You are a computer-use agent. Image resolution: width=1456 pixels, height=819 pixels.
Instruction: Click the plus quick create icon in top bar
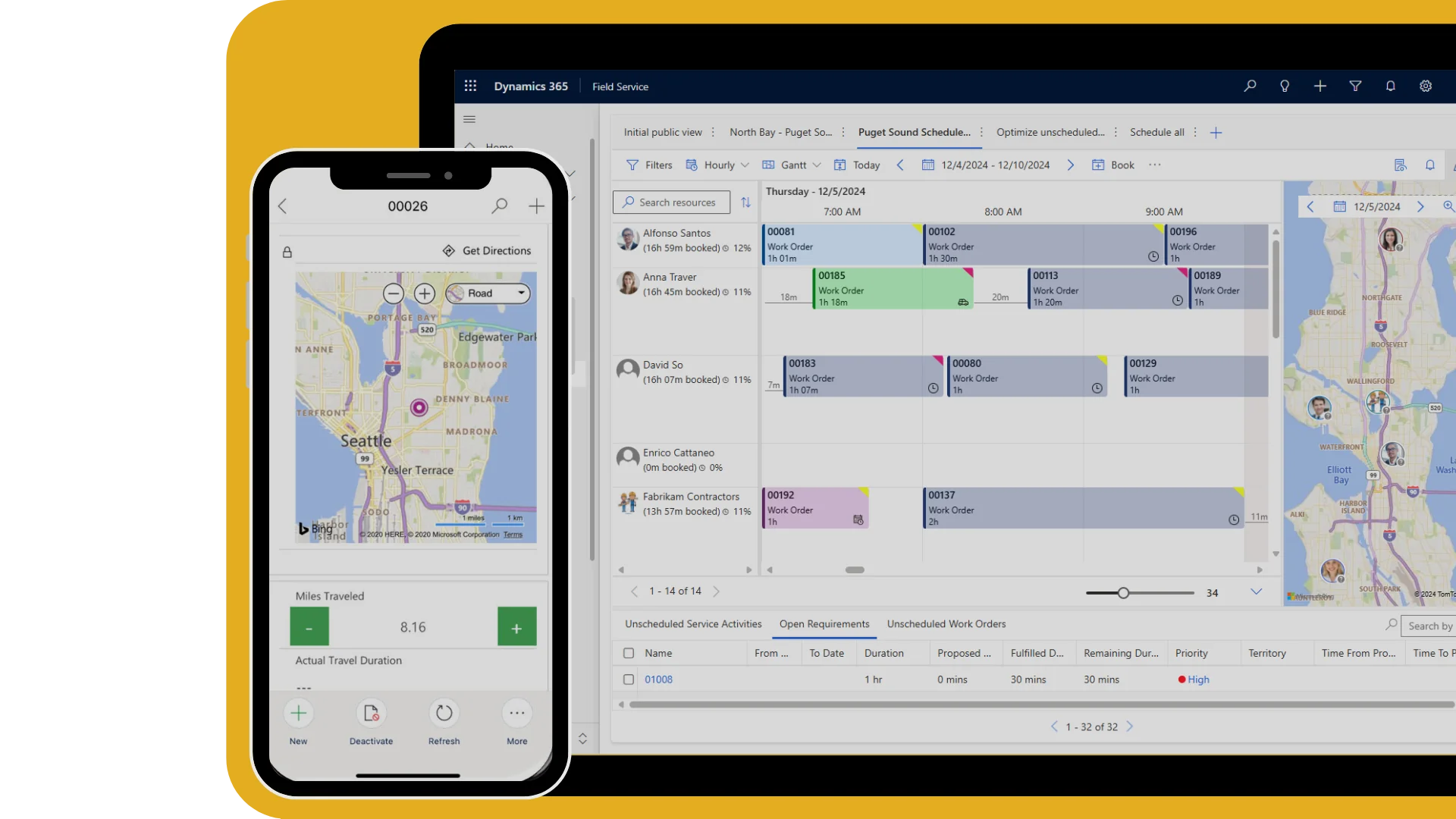(x=1320, y=86)
